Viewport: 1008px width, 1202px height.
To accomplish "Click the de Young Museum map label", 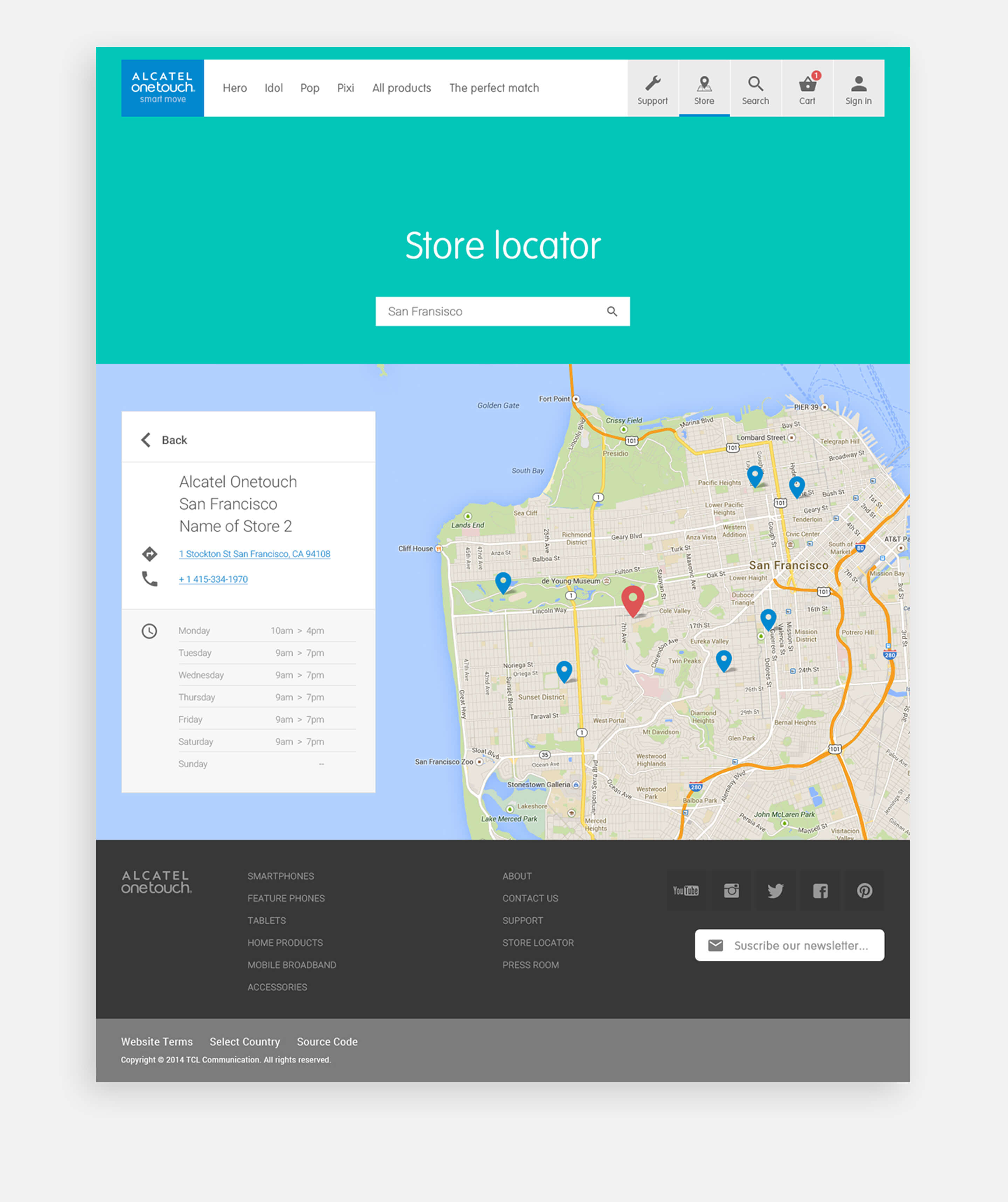I will pyautogui.click(x=571, y=581).
